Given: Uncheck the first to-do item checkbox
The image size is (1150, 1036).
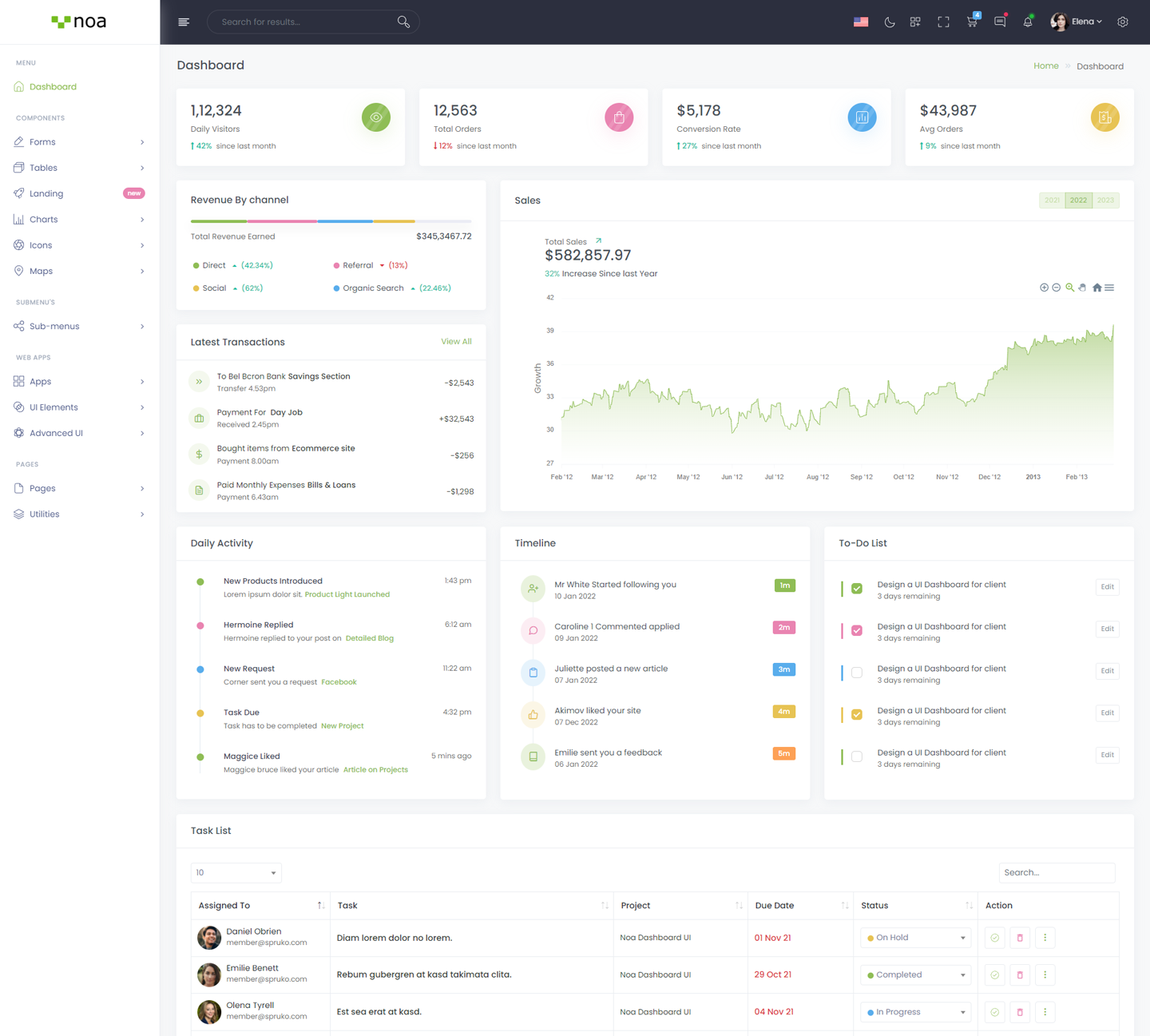Looking at the screenshot, I should click(x=857, y=589).
